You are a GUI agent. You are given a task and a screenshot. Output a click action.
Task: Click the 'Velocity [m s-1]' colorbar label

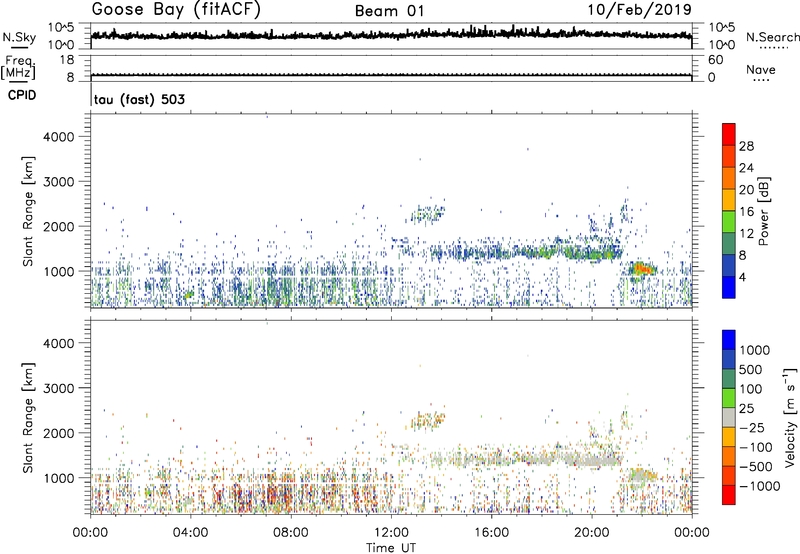790,417
